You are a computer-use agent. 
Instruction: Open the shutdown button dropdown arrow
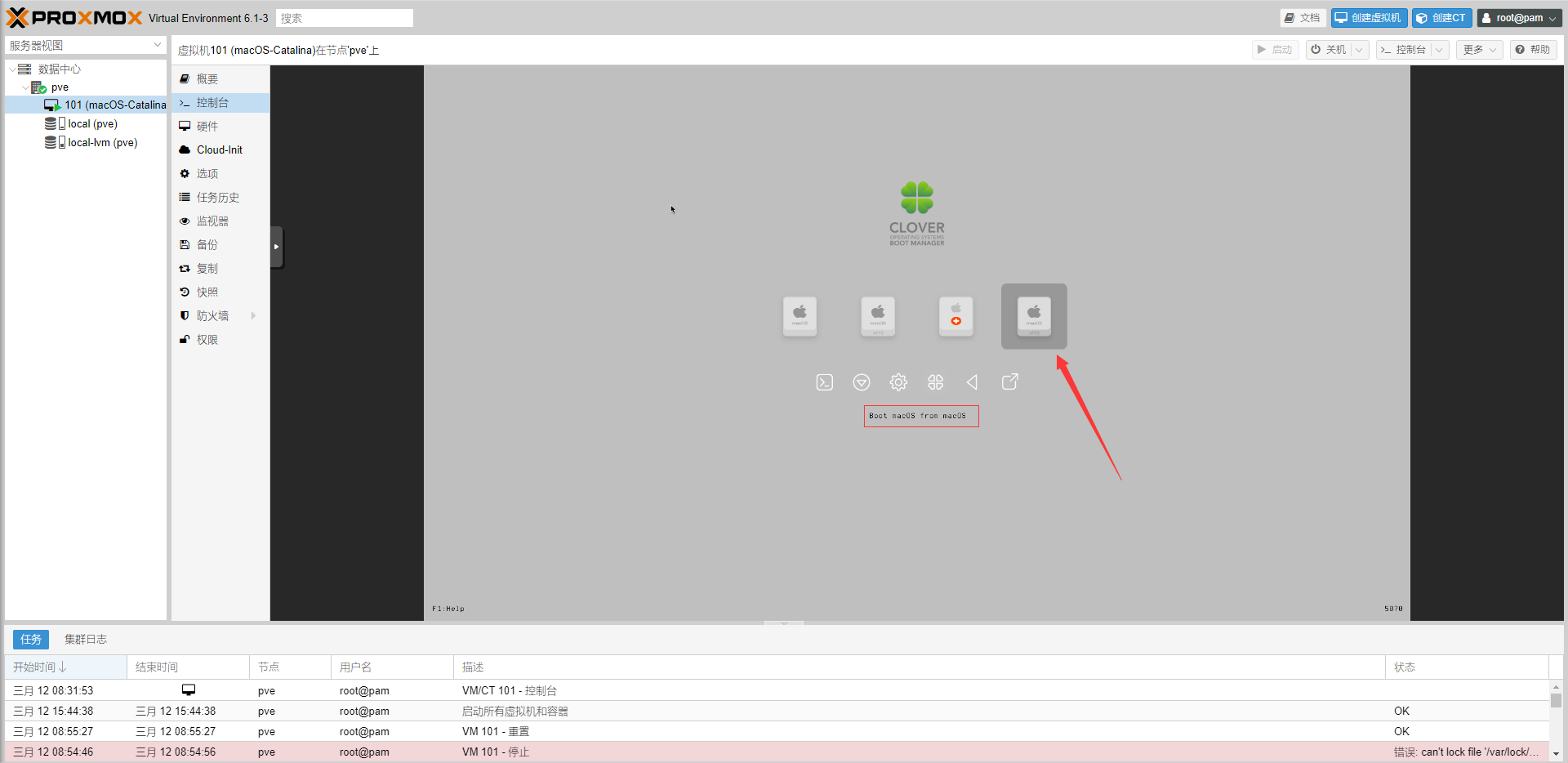click(x=1360, y=50)
